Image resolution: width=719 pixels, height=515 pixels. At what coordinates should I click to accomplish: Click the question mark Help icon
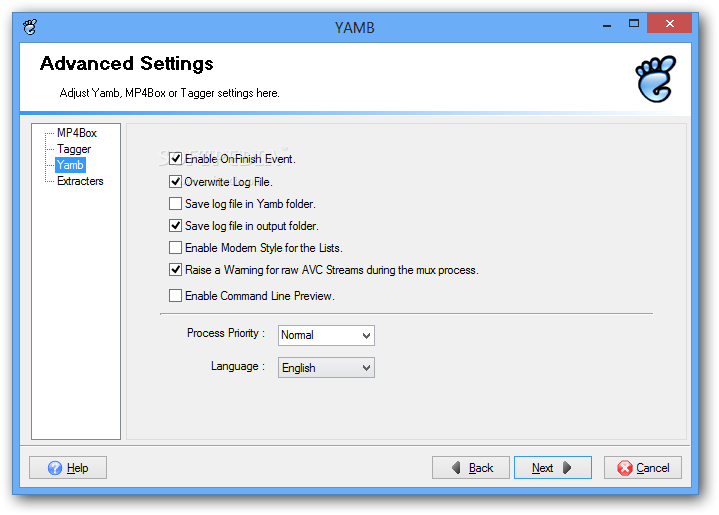tap(55, 468)
